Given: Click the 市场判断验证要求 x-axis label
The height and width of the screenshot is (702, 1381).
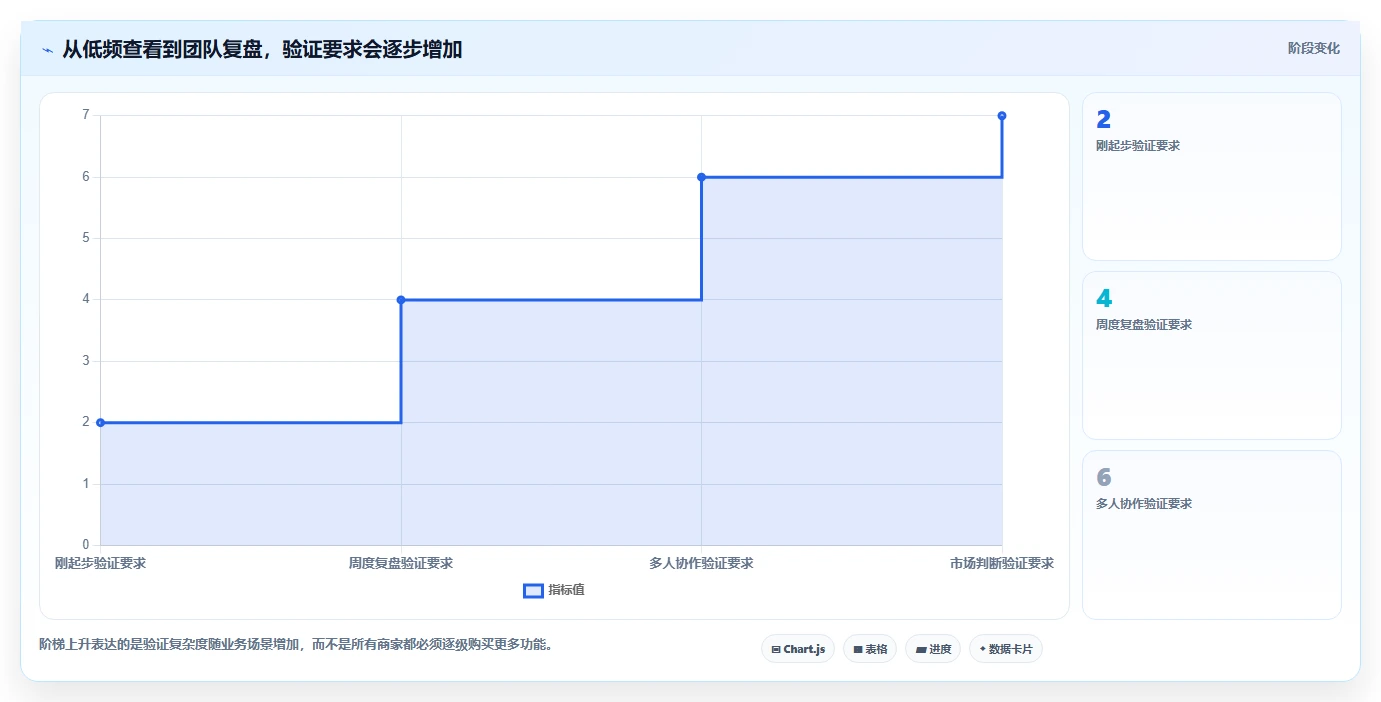Looking at the screenshot, I should (1002, 563).
